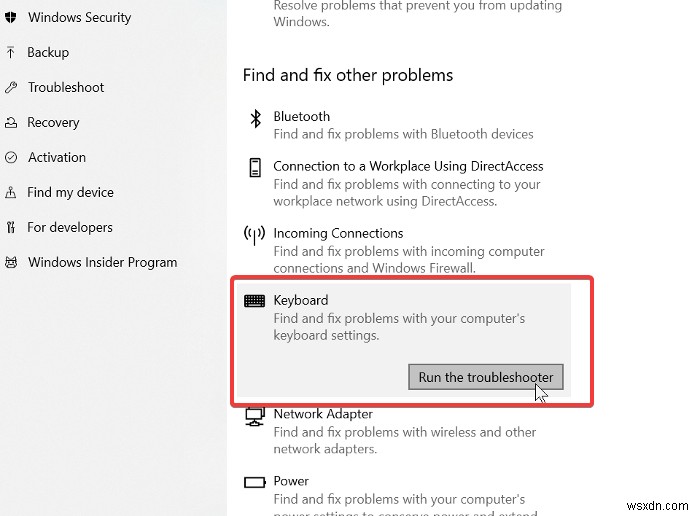Screen dimensions: 700x516
Task: Run the troubleshooter for Keyboard
Action: tap(486, 377)
